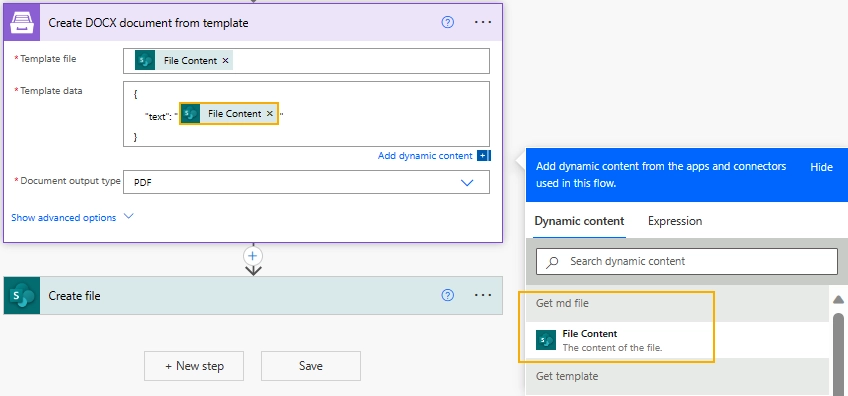Click the Get template section header

point(677,376)
